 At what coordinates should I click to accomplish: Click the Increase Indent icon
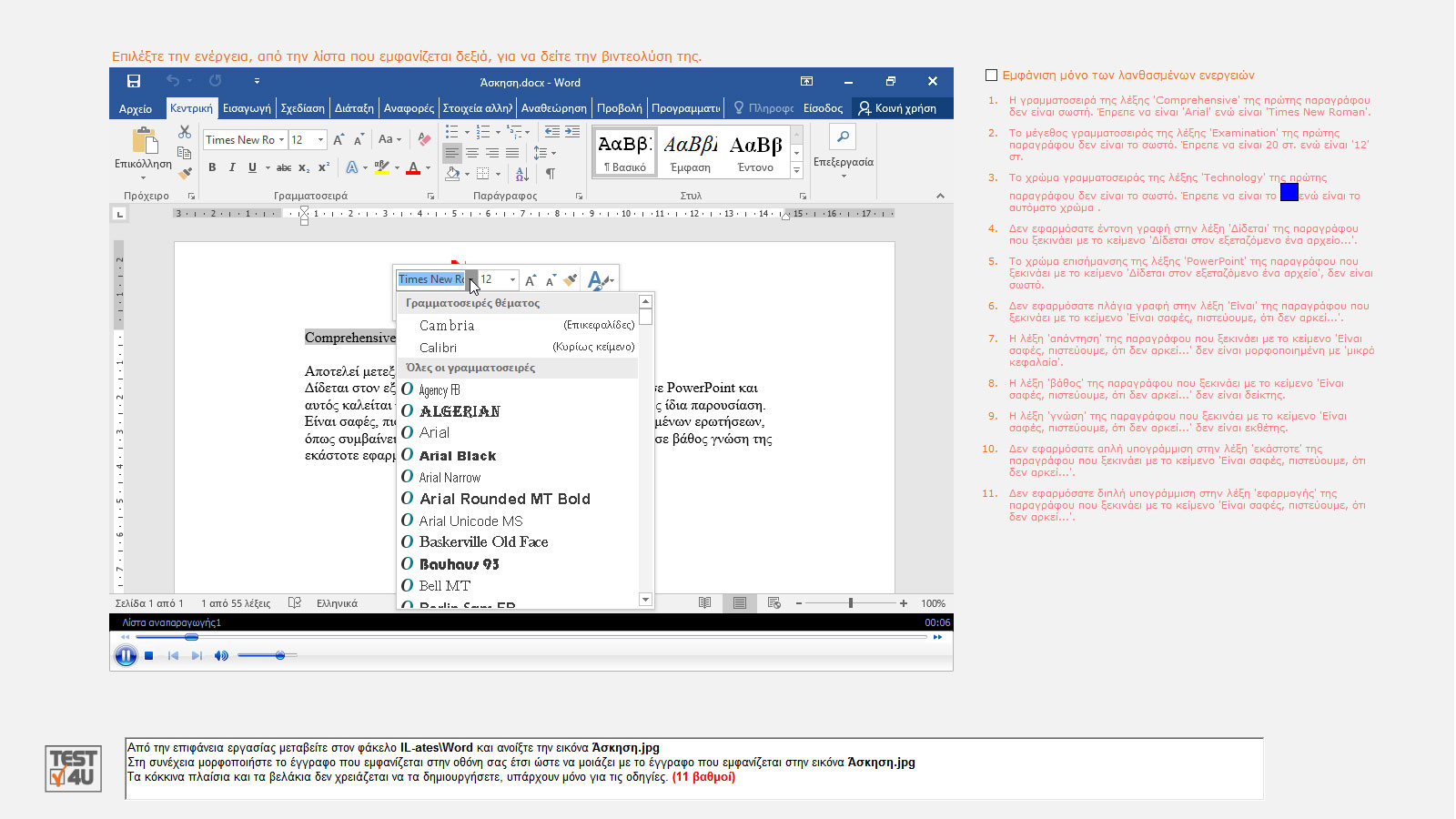coord(572,132)
